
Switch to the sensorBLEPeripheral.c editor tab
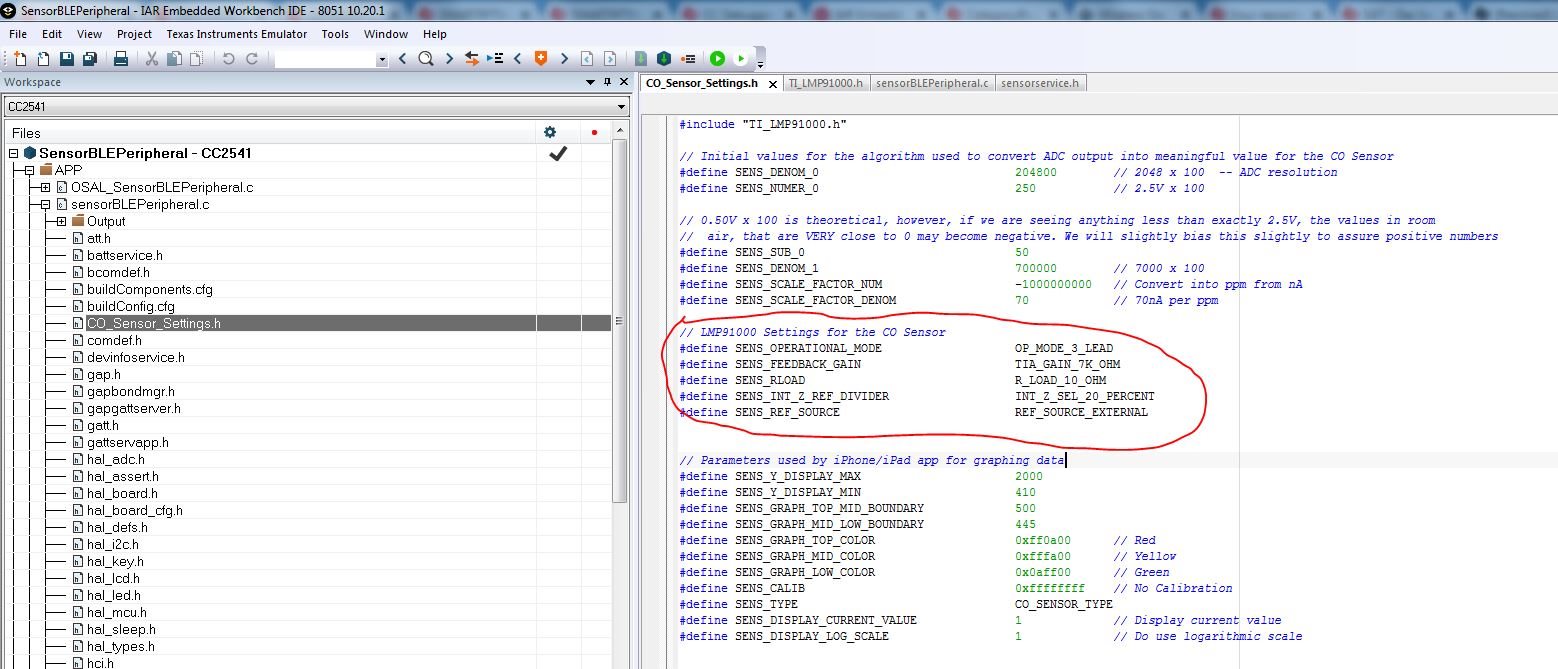pyautogui.click(x=931, y=83)
